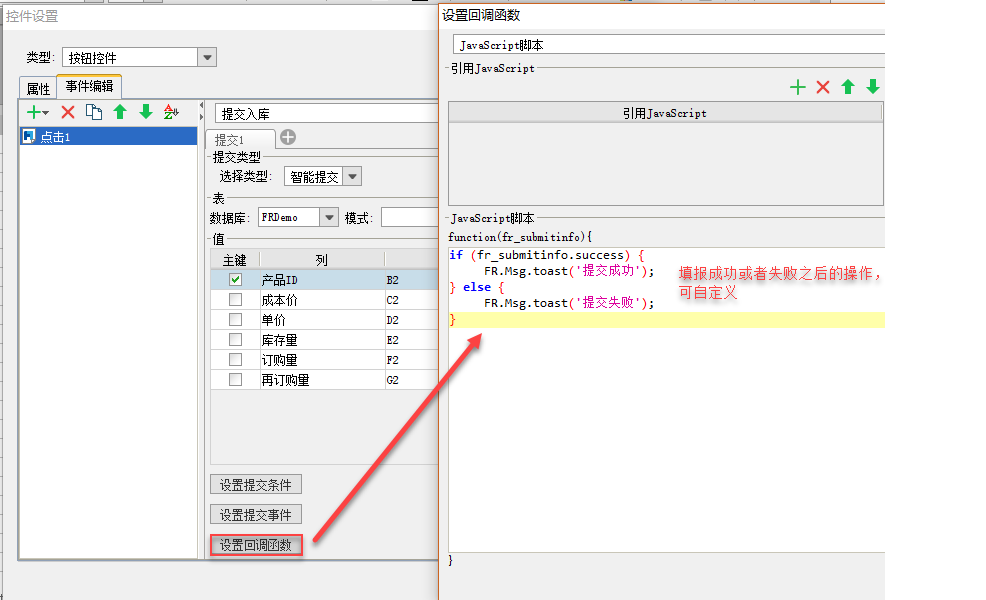Select the 提交1 tab
The image size is (986, 600).
coord(240,139)
